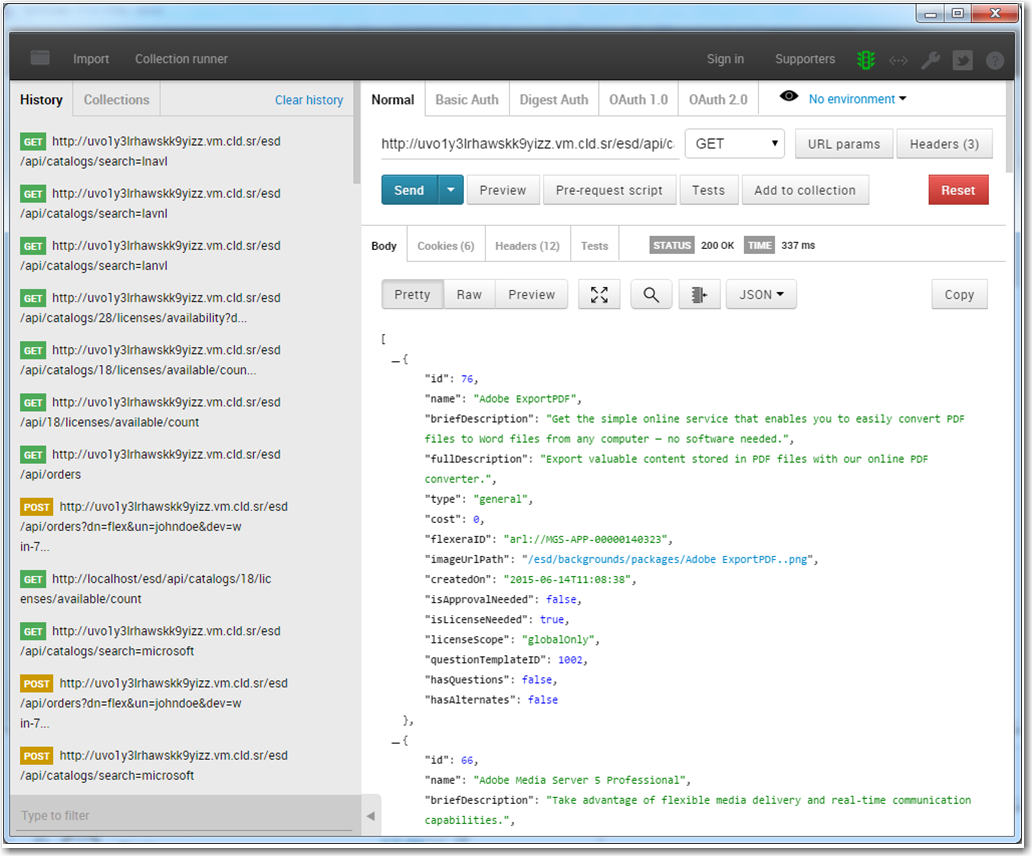The image size is (1032, 856).
Task: Open the Headers (12) response tab
Action: coord(527,243)
